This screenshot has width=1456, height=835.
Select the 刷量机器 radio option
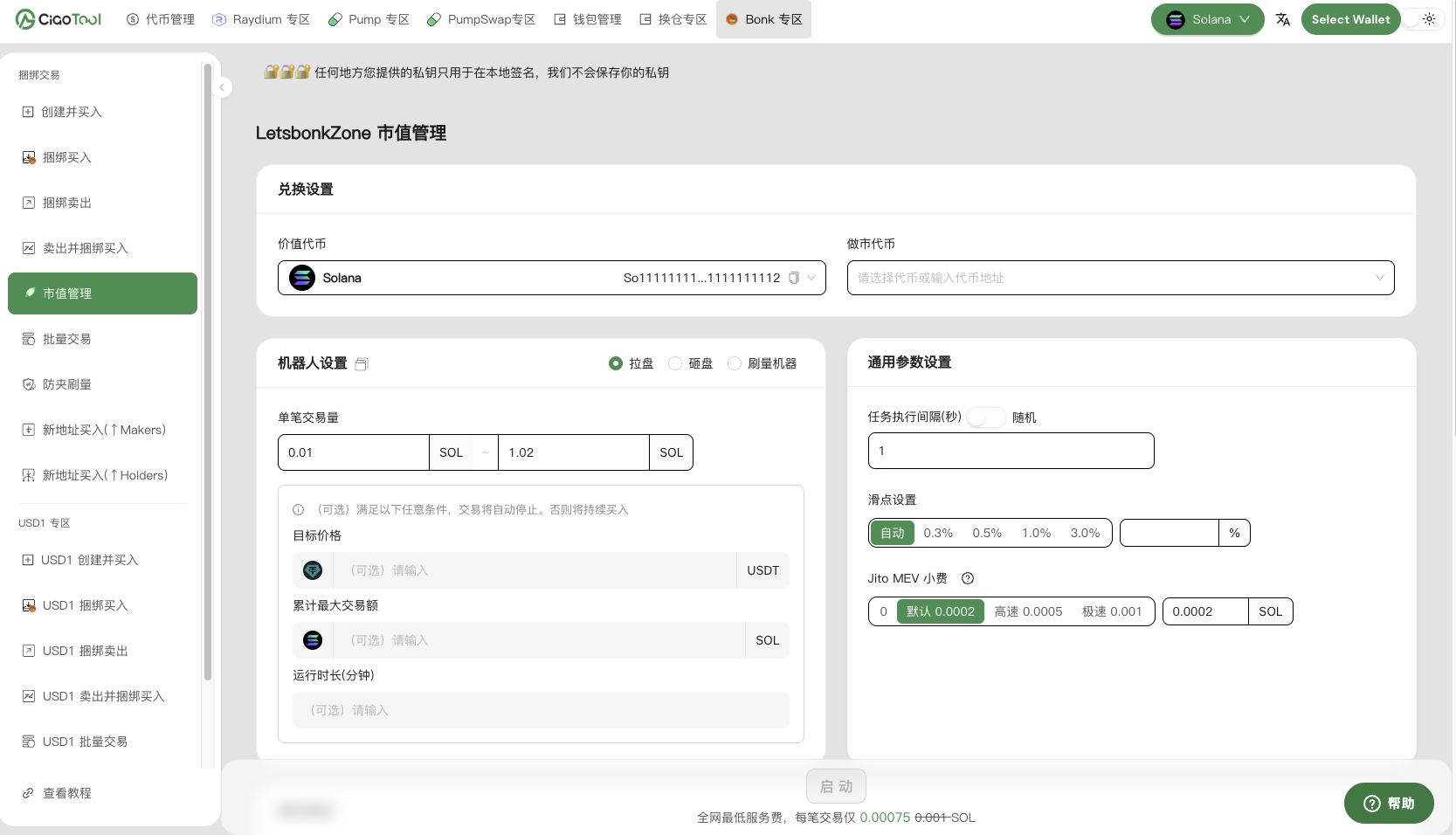[735, 363]
